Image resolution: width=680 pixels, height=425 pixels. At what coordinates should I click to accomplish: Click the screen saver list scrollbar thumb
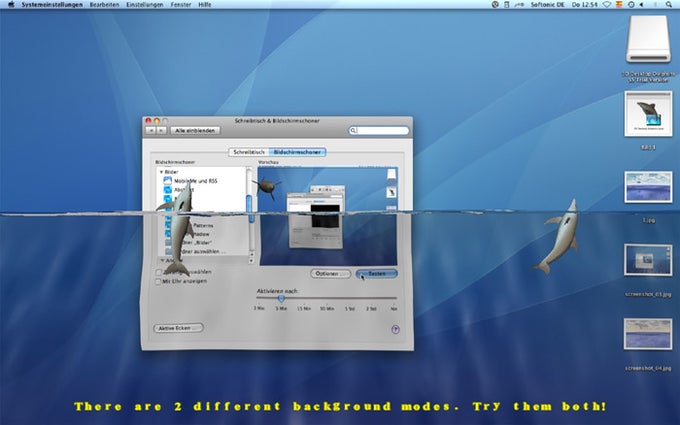(x=250, y=208)
